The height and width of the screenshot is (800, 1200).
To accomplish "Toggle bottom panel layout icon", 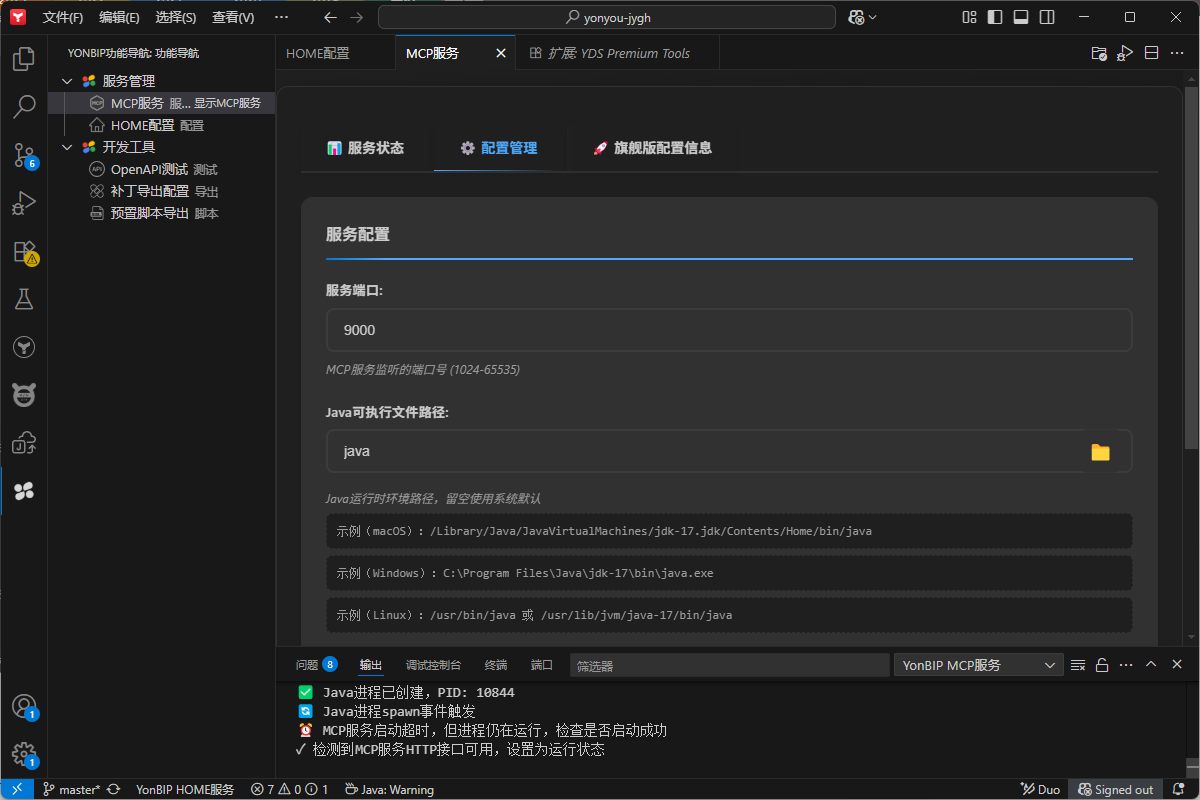I will 1020,17.
